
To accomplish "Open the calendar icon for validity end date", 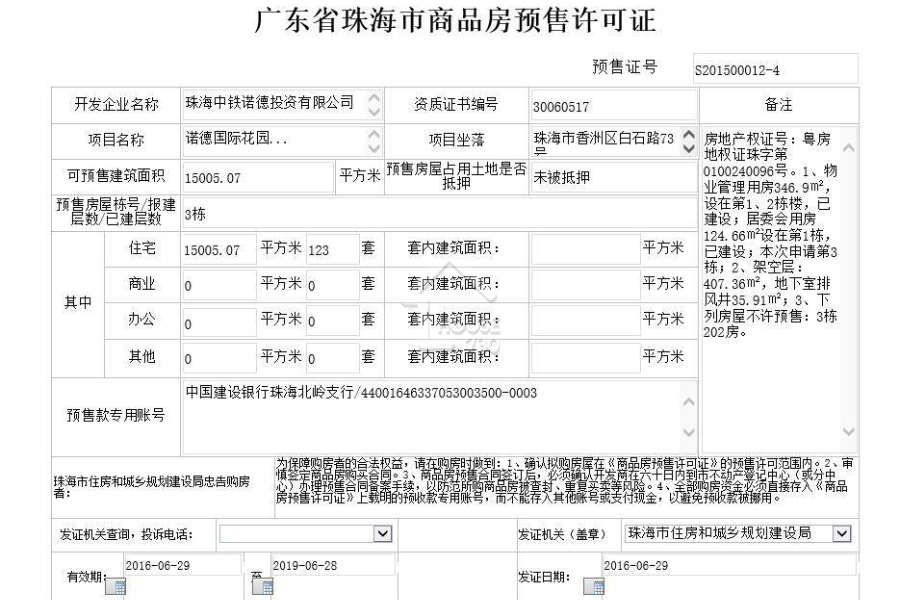I will [263, 587].
